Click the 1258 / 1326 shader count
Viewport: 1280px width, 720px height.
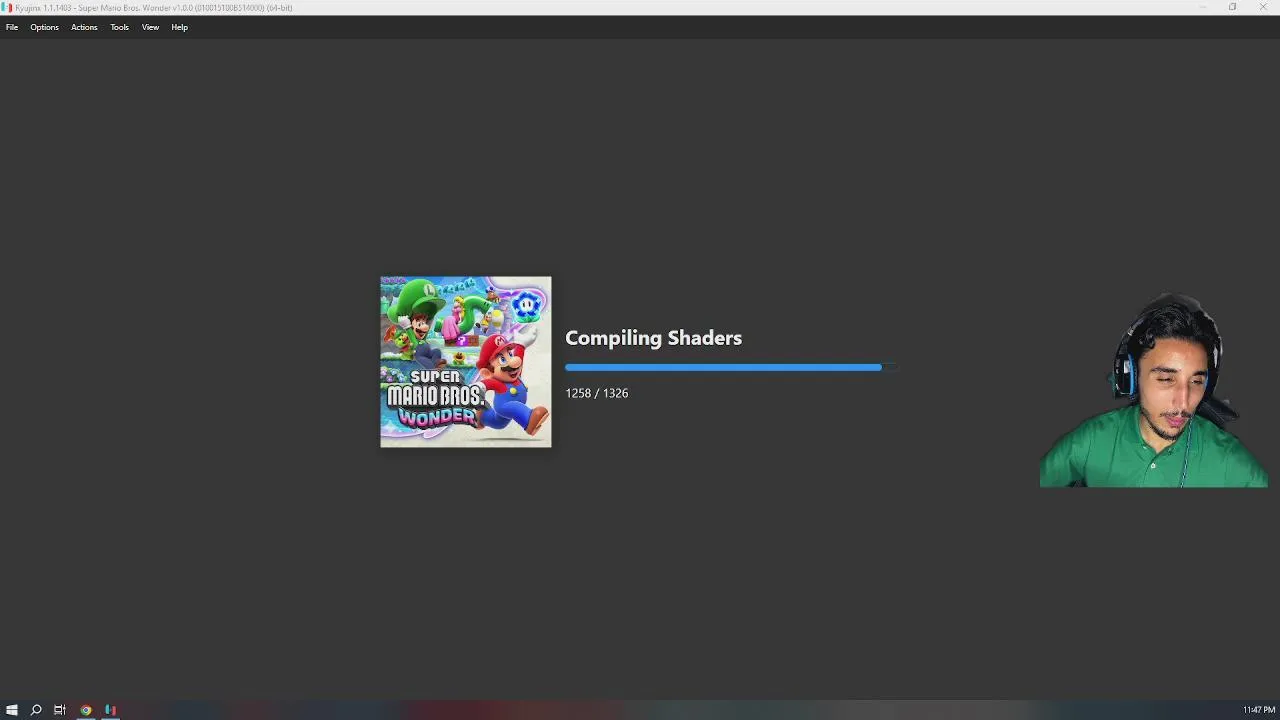(x=596, y=393)
